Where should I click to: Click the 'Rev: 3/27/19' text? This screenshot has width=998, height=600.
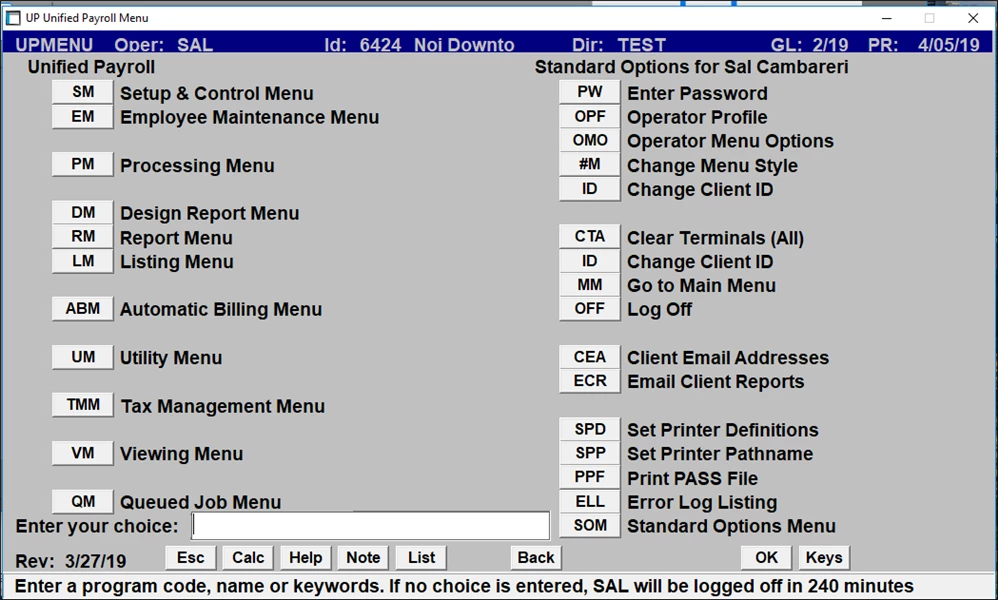[71, 561]
